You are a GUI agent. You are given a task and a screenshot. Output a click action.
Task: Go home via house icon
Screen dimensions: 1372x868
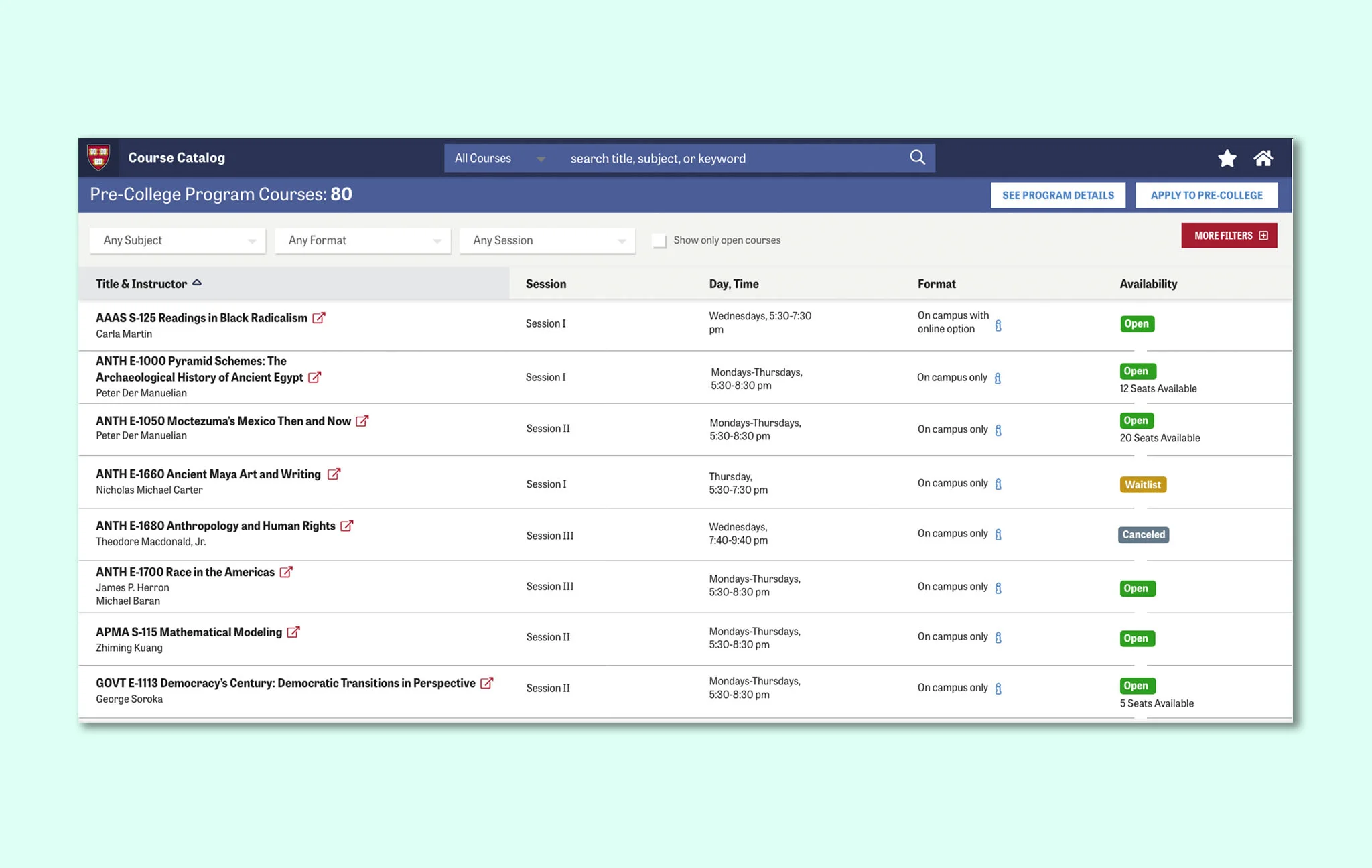point(1263,159)
